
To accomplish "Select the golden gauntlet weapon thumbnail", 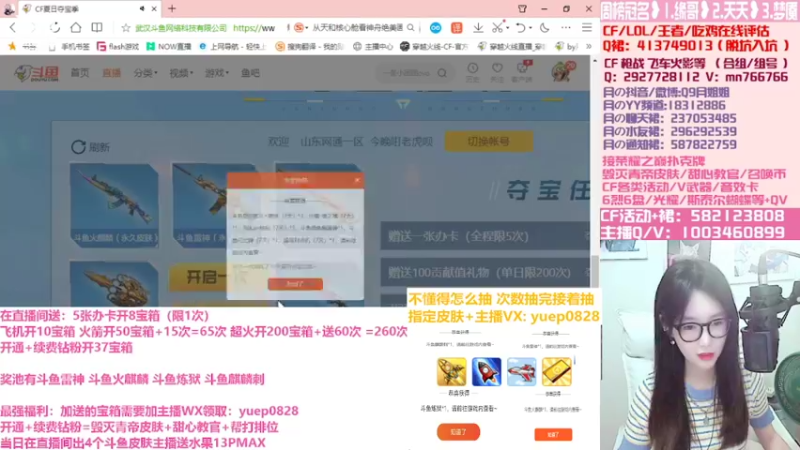I will pos(114,284).
